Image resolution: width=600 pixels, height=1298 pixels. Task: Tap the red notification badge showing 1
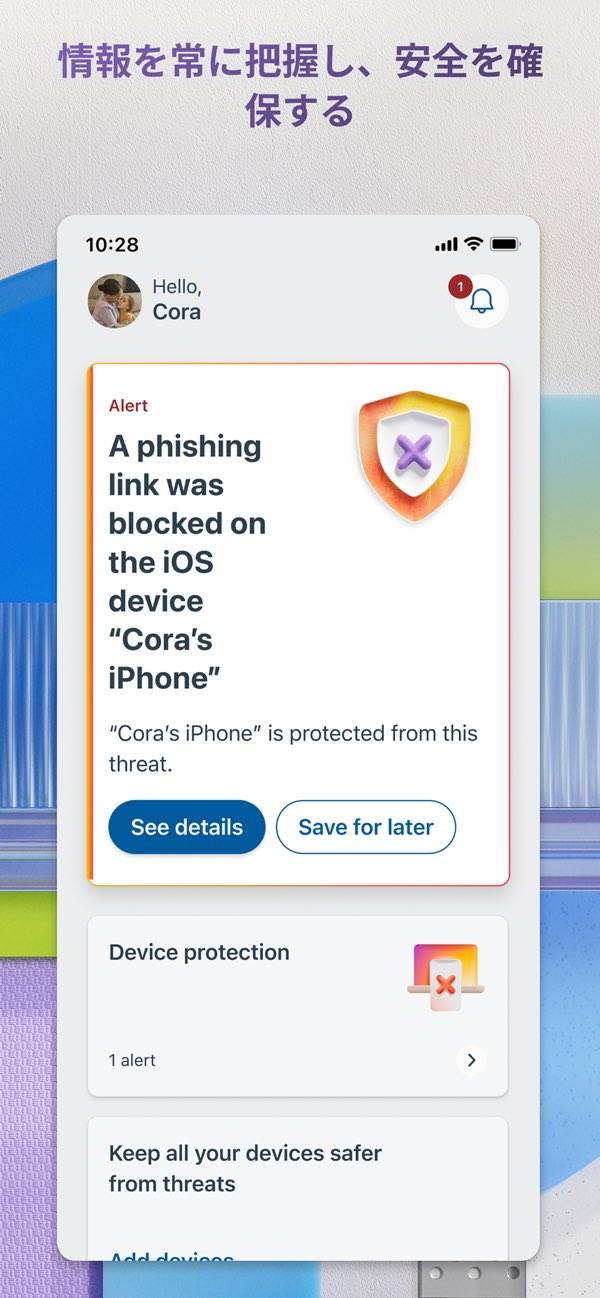[459, 287]
